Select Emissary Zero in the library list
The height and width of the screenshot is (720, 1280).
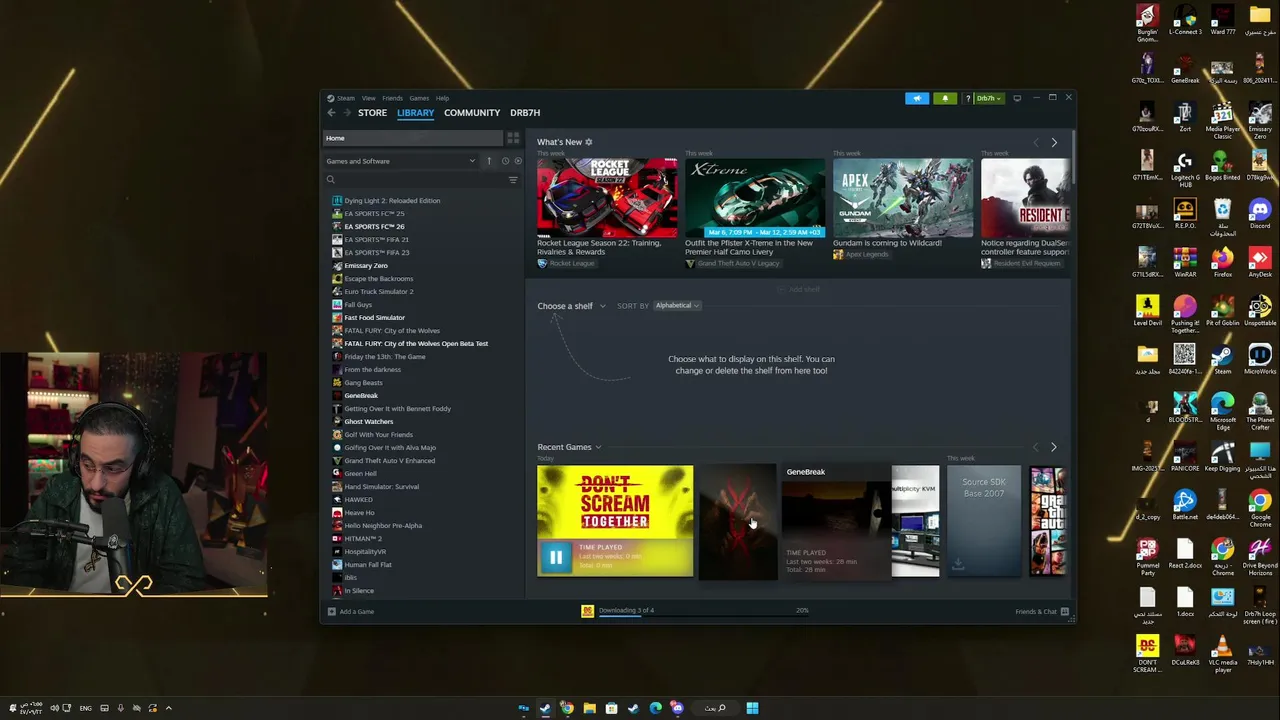(x=365, y=266)
